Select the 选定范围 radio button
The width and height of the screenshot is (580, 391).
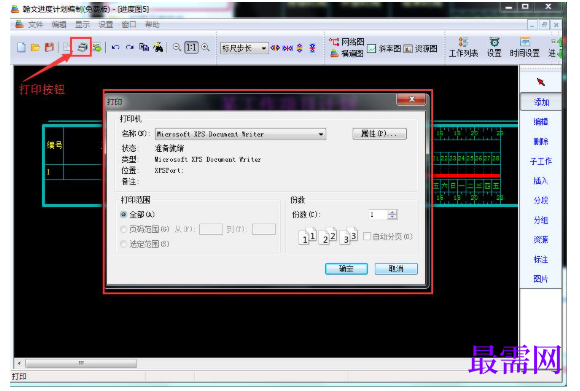coord(124,244)
